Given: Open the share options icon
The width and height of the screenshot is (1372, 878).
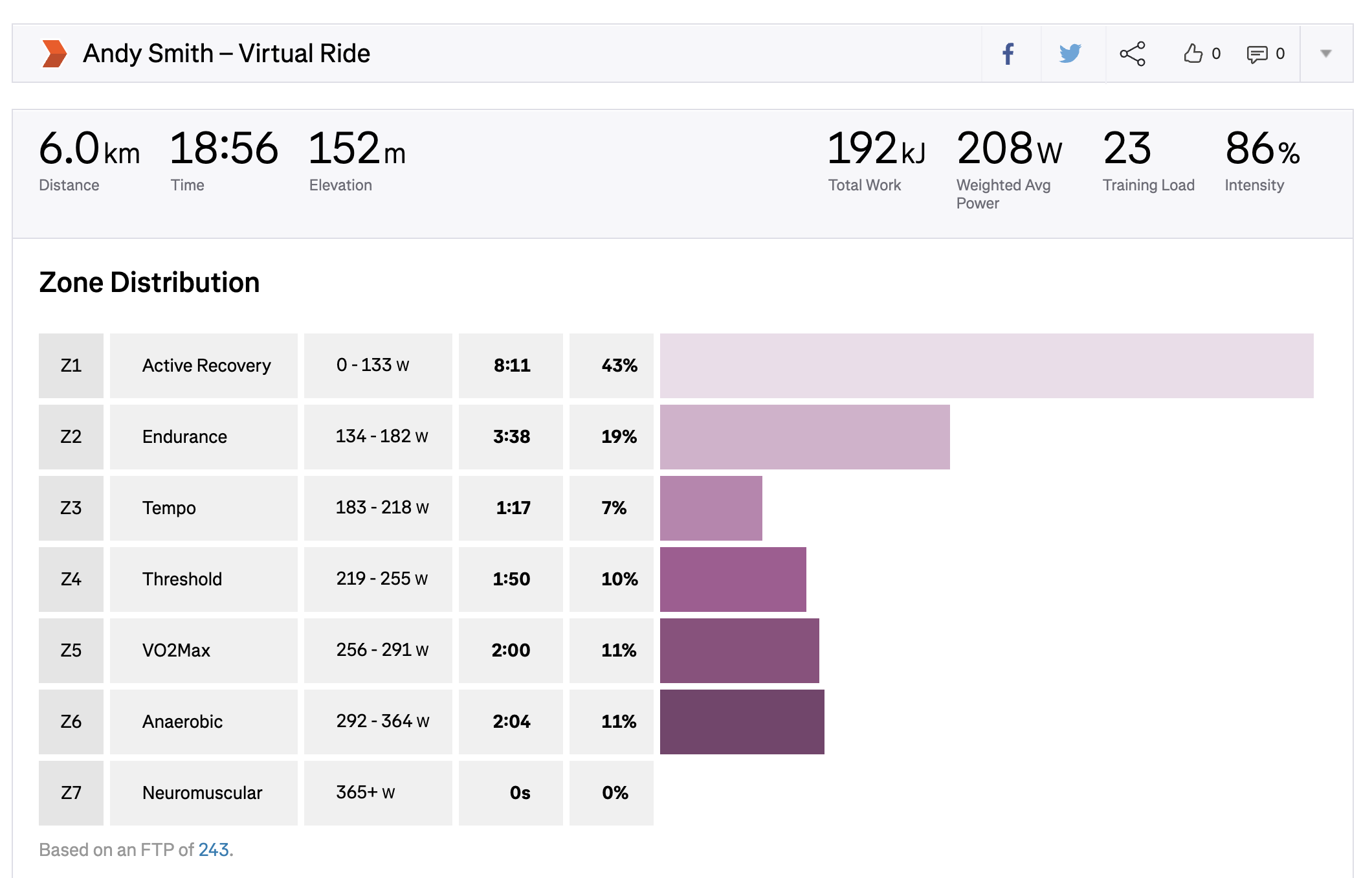Looking at the screenshot, I should [1133, 54].
